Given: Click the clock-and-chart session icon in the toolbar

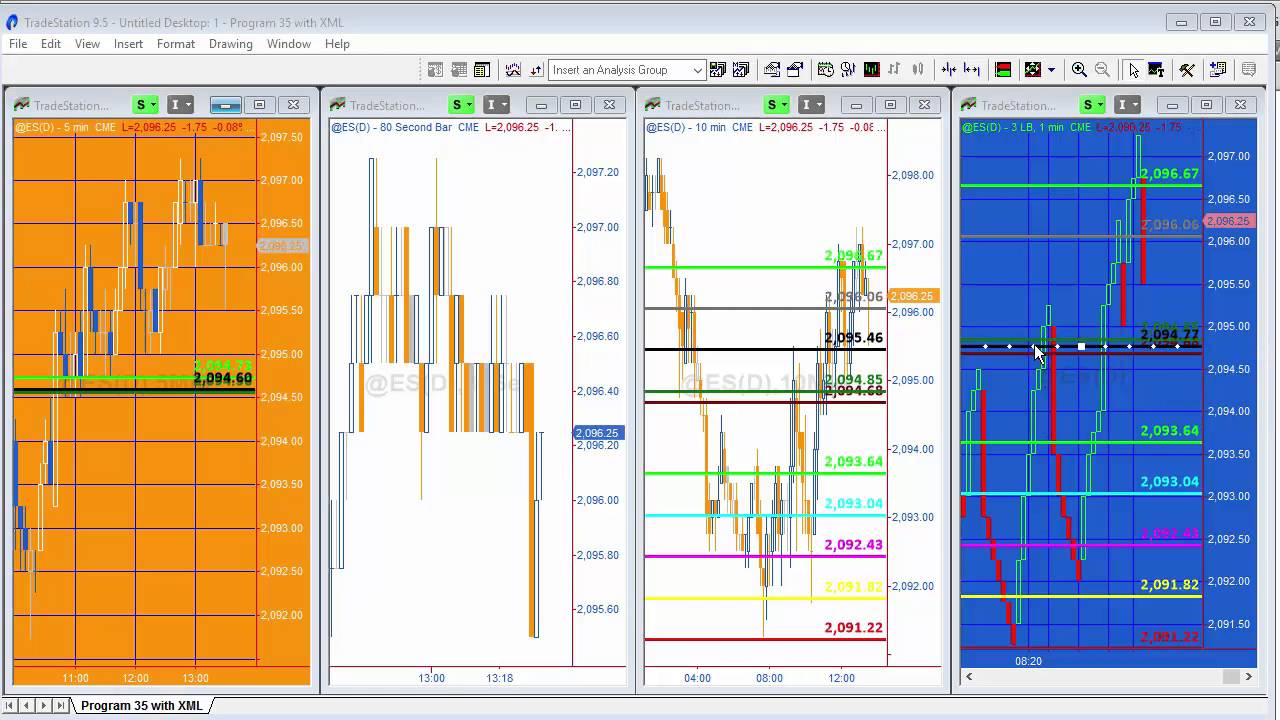Looking at the screenshot, I should pyautogui.click(x=826, y=70).
